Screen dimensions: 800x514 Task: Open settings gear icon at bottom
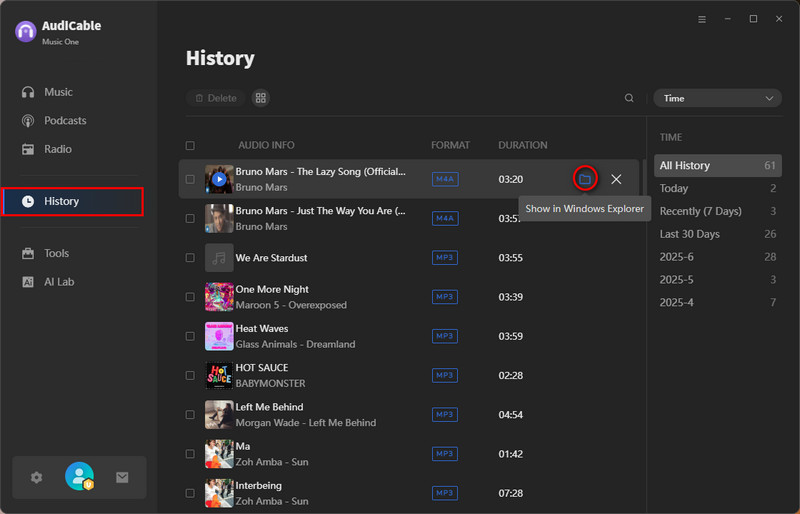click(x=36, y=477)
